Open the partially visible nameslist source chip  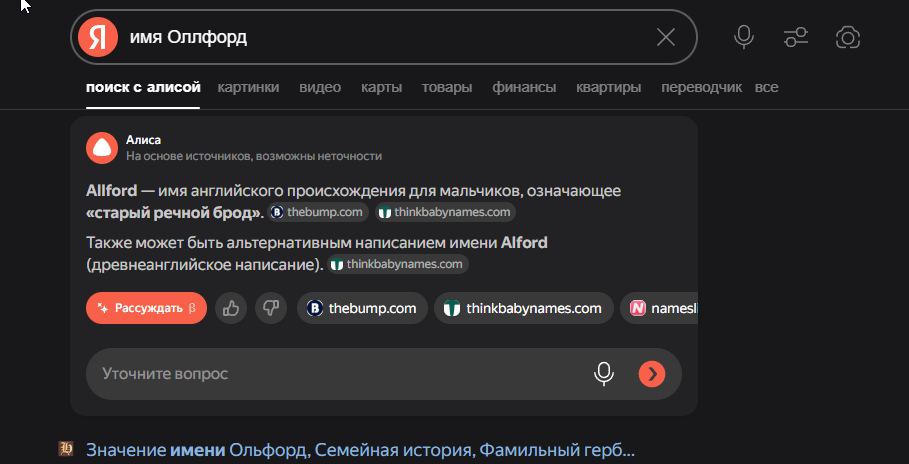click(660, 308)
